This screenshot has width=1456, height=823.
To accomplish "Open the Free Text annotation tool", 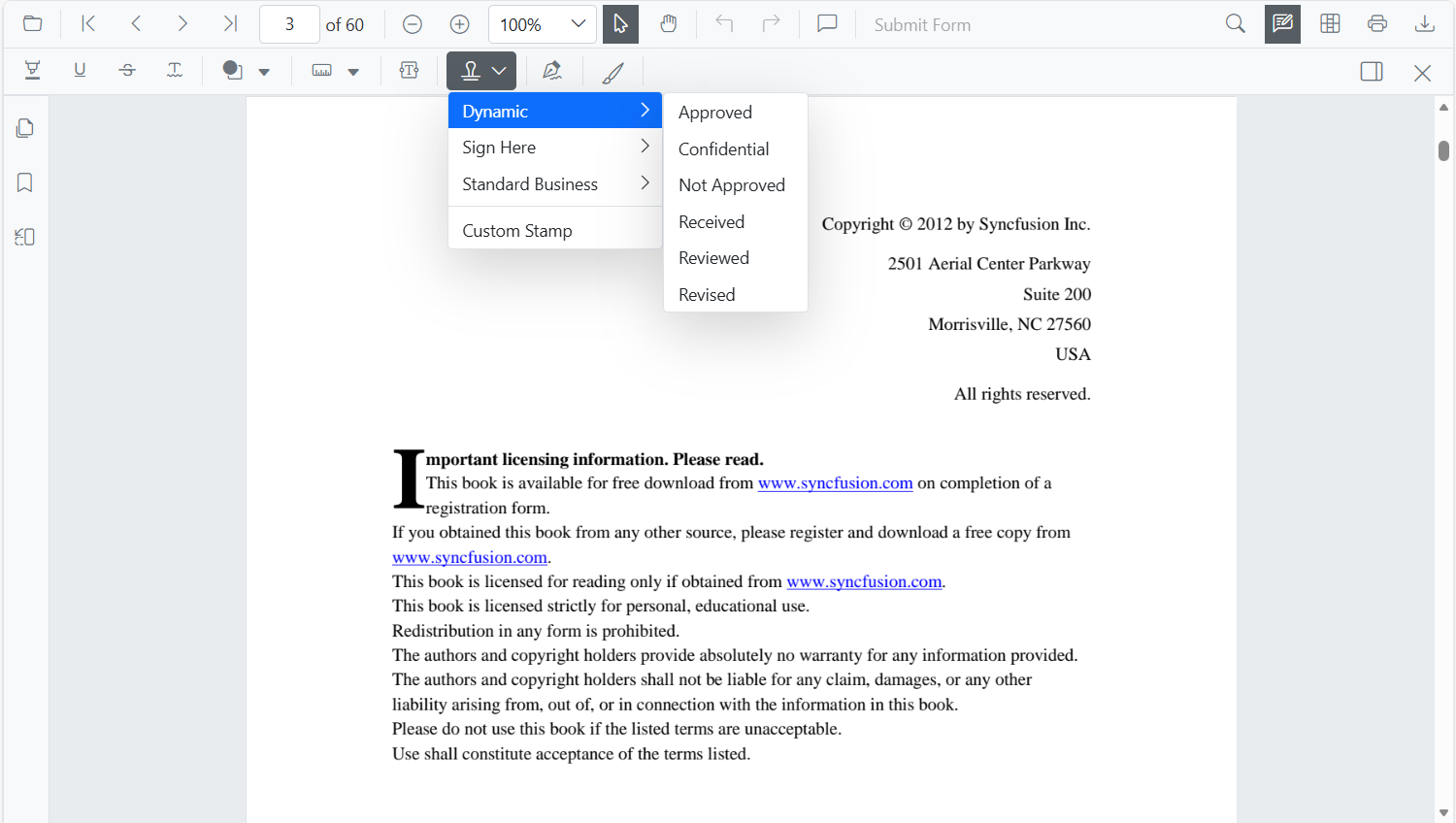I will pyautogui.click(x=409, y=71).
